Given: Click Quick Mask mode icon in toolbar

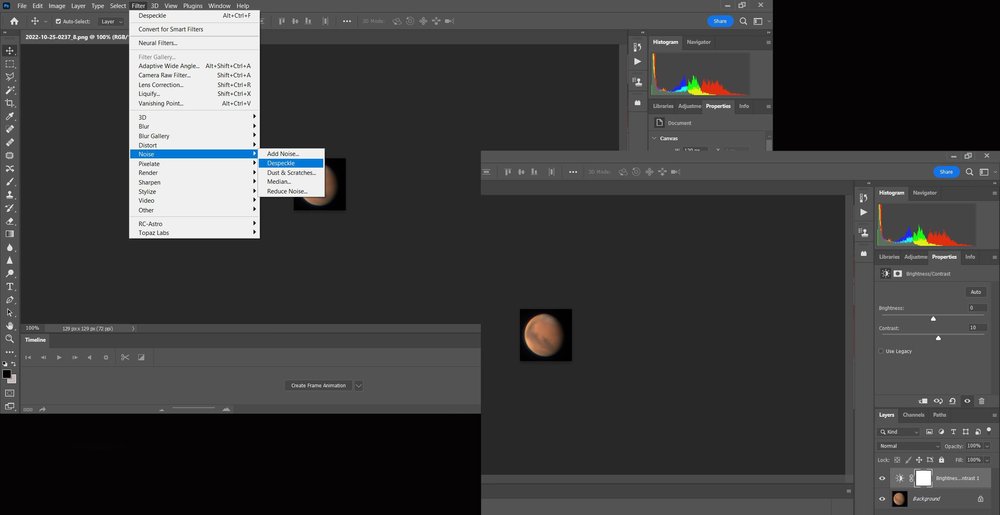Looking at the screenshot, I should [10, 393].
